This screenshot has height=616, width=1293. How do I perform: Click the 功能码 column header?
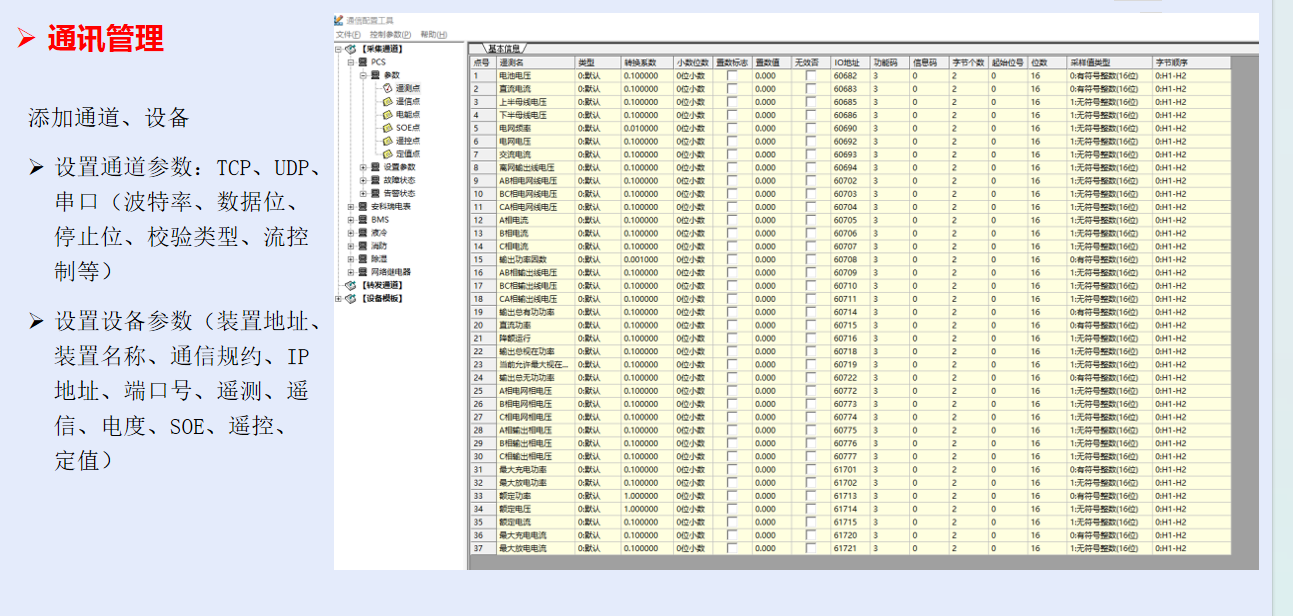[889, 62]
